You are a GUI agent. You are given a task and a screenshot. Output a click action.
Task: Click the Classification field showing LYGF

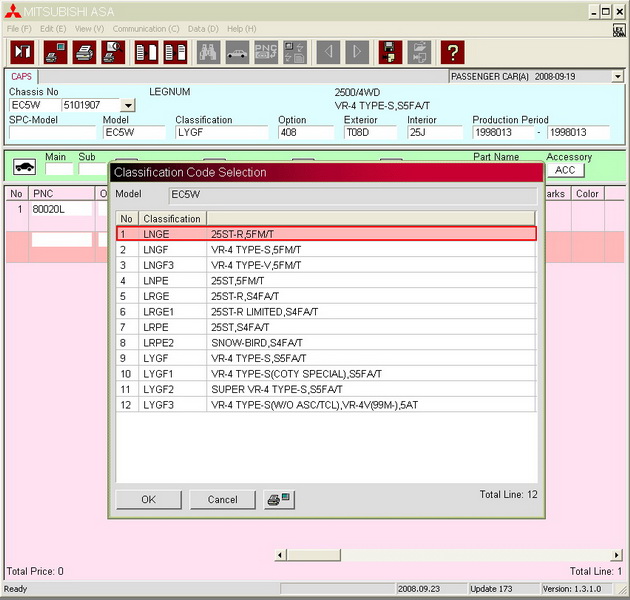point(222,132)
